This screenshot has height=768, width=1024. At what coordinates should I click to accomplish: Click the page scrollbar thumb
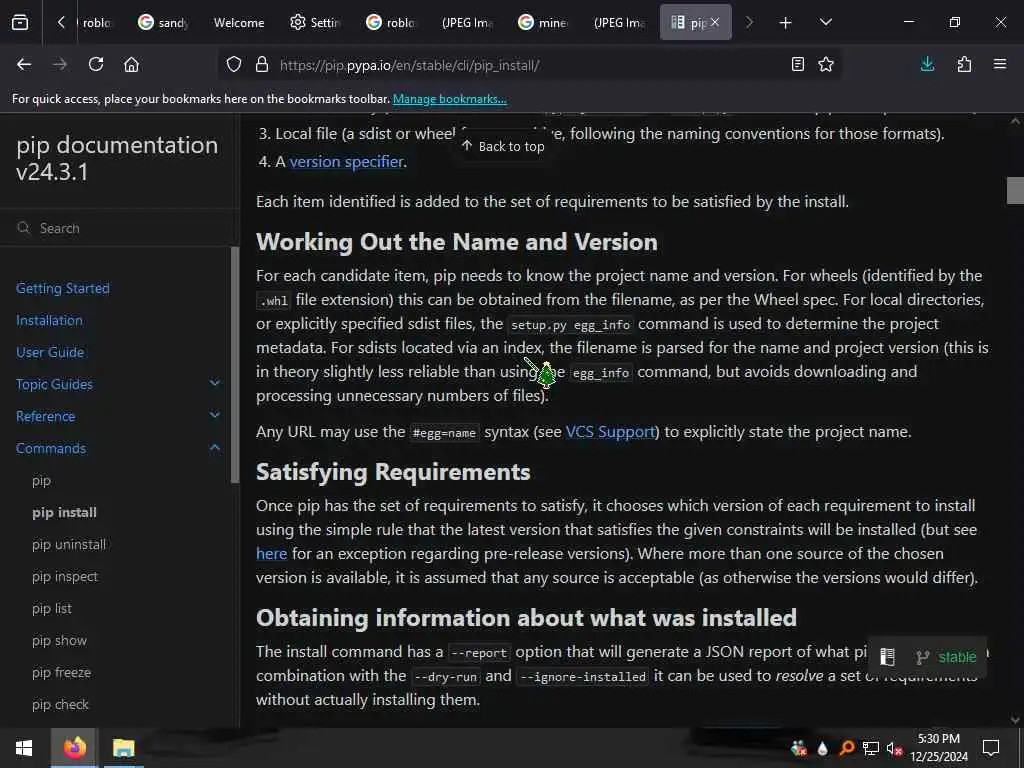click(x=1015, y=191)
